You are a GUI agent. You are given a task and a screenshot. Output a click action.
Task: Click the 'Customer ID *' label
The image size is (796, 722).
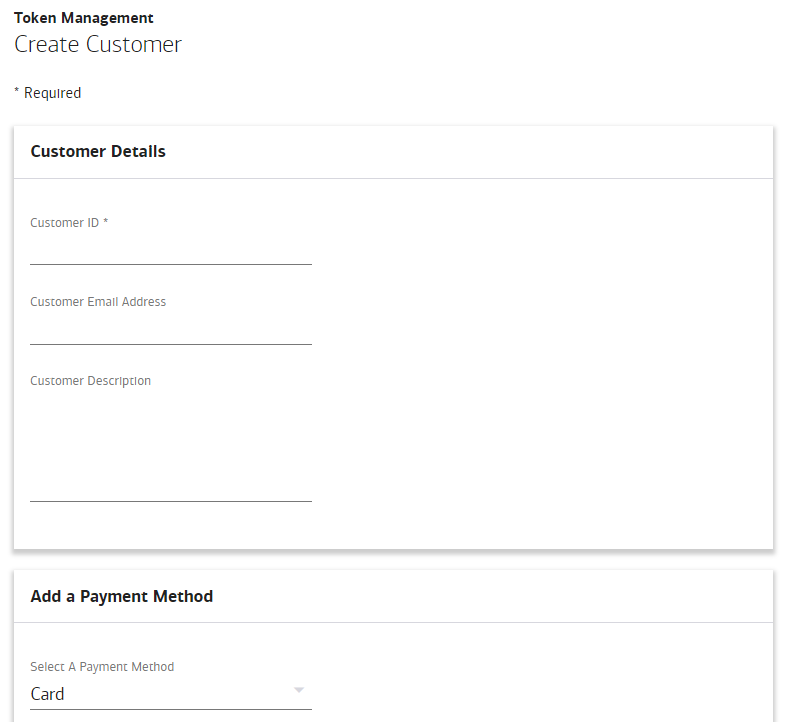click(69, 223)
